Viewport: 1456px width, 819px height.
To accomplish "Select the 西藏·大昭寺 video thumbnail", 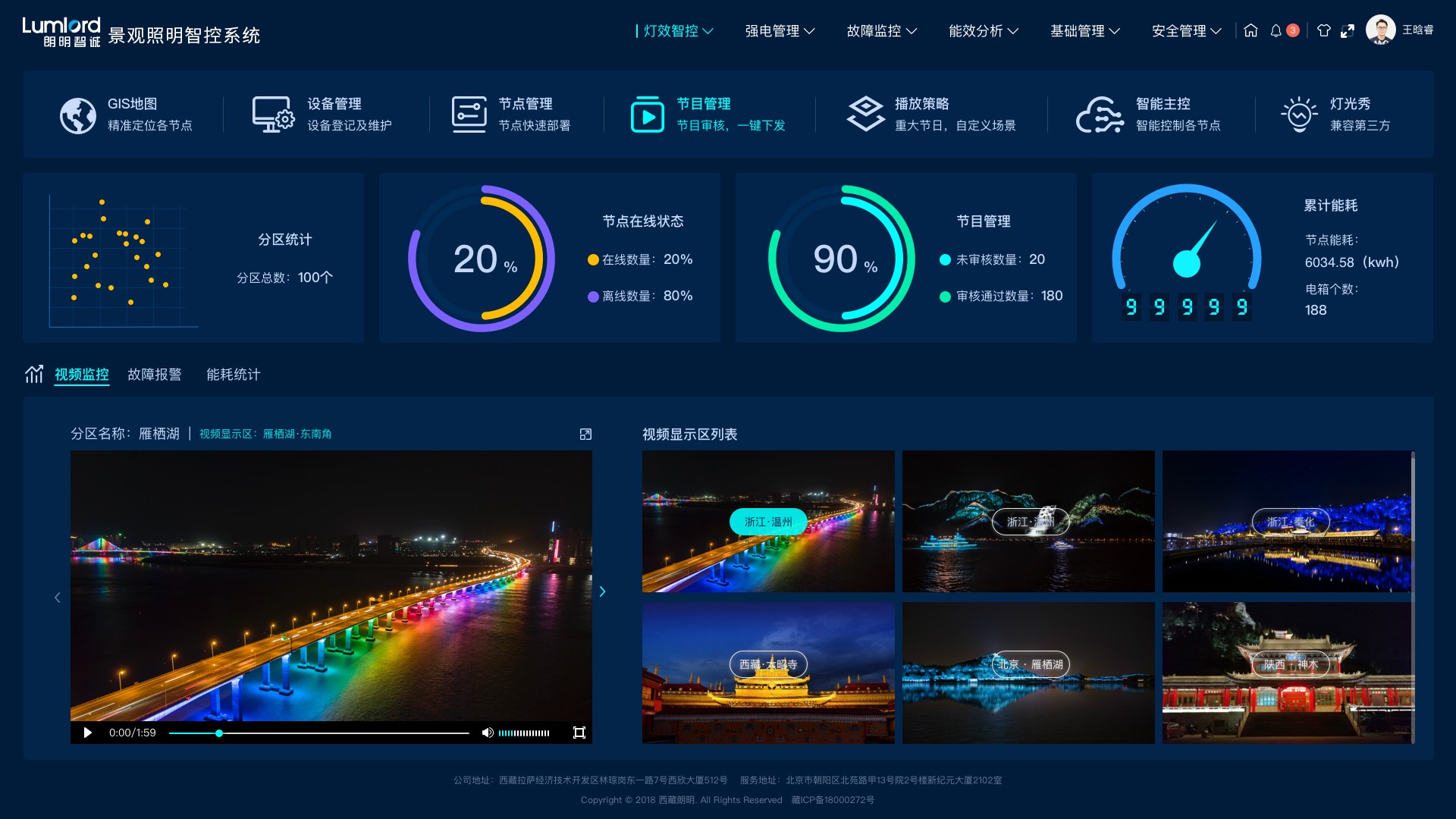I will [768, 673].
